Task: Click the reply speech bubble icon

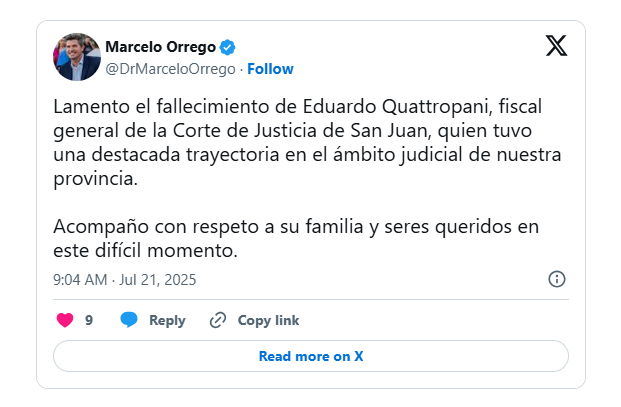Action: 129,321
